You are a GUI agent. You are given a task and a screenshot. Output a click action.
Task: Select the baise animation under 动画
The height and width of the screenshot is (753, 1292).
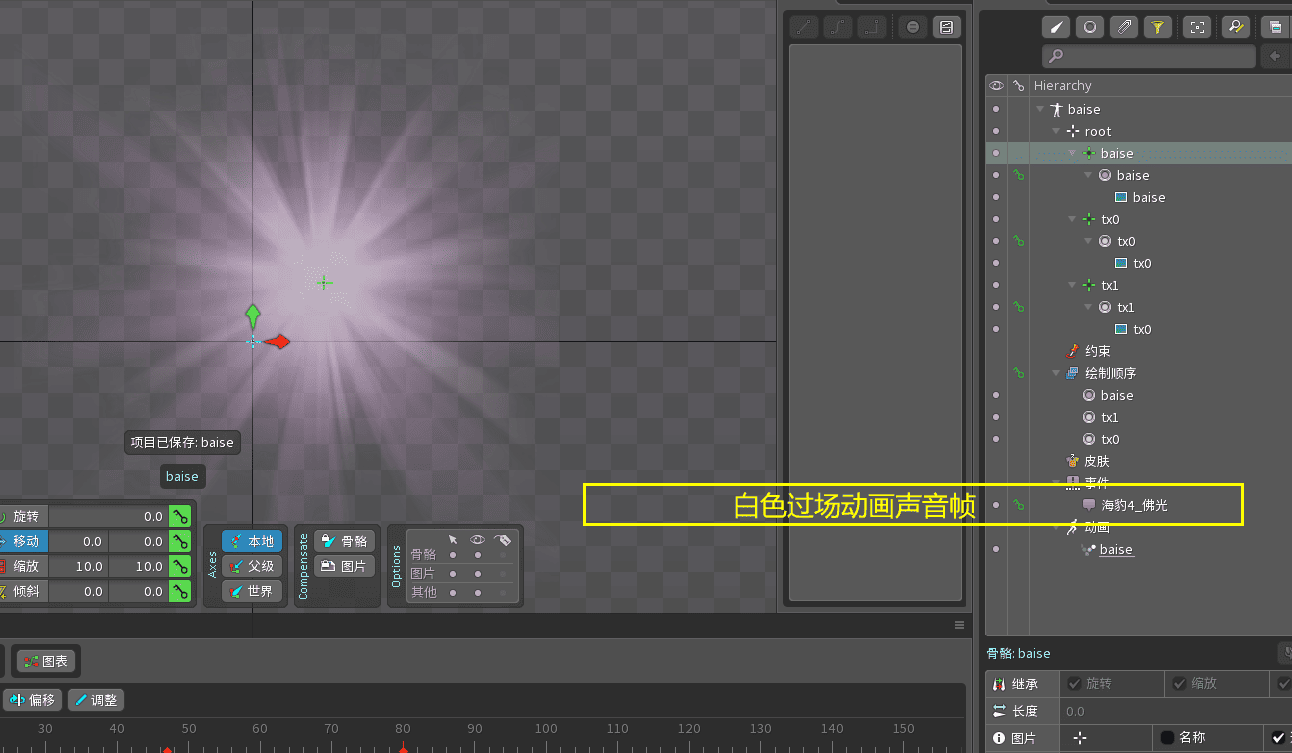[1116, 550]
